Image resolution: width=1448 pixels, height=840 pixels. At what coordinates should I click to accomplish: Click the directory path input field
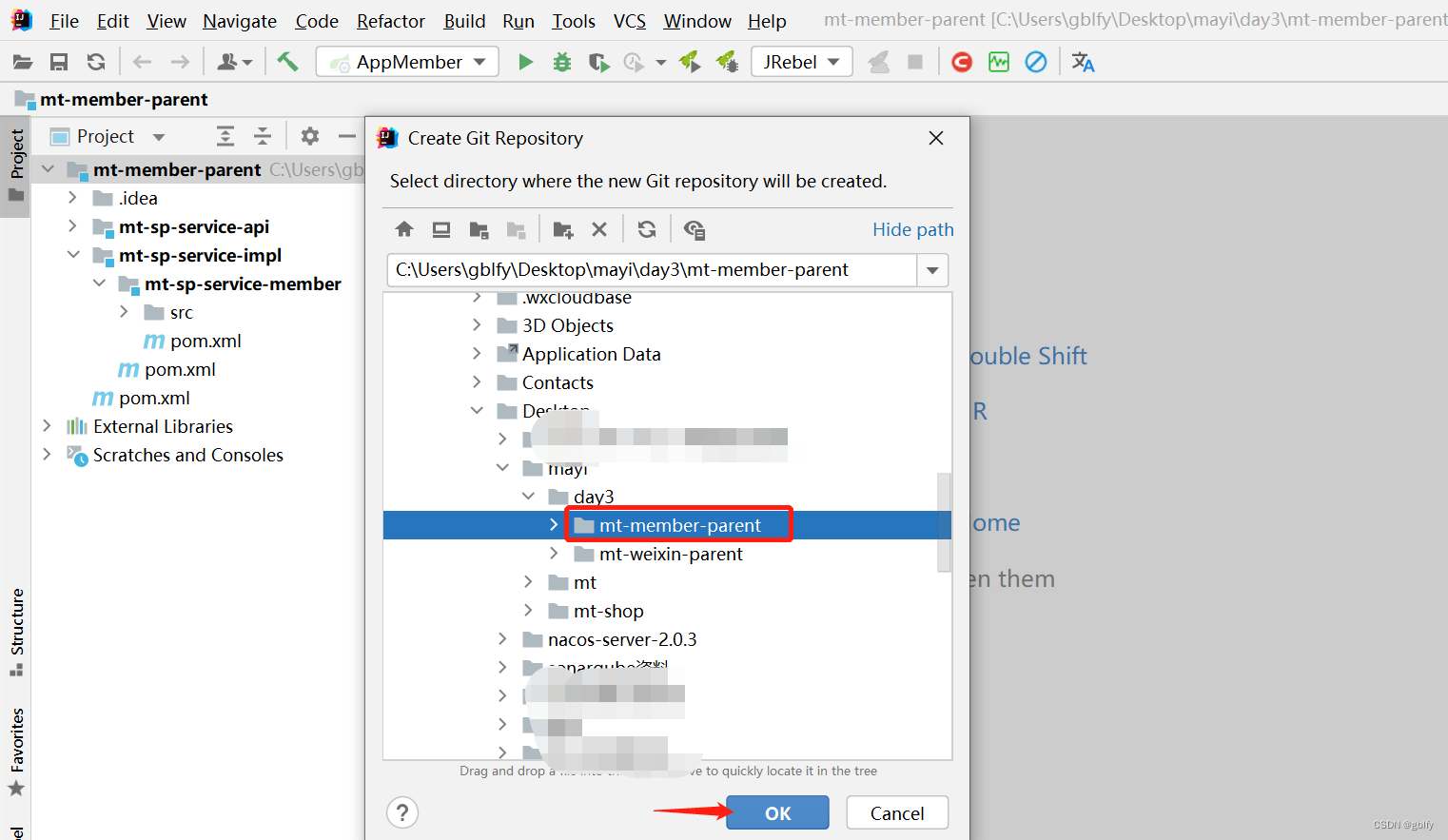pos(652,270)
